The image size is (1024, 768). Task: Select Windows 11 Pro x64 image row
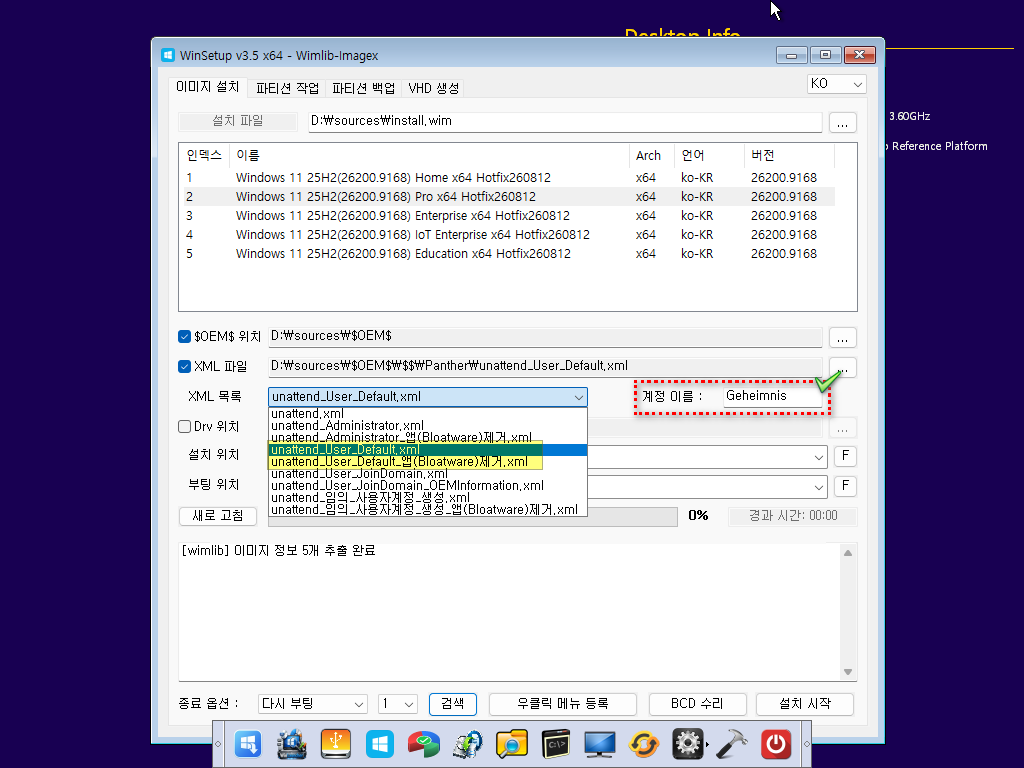509,197
